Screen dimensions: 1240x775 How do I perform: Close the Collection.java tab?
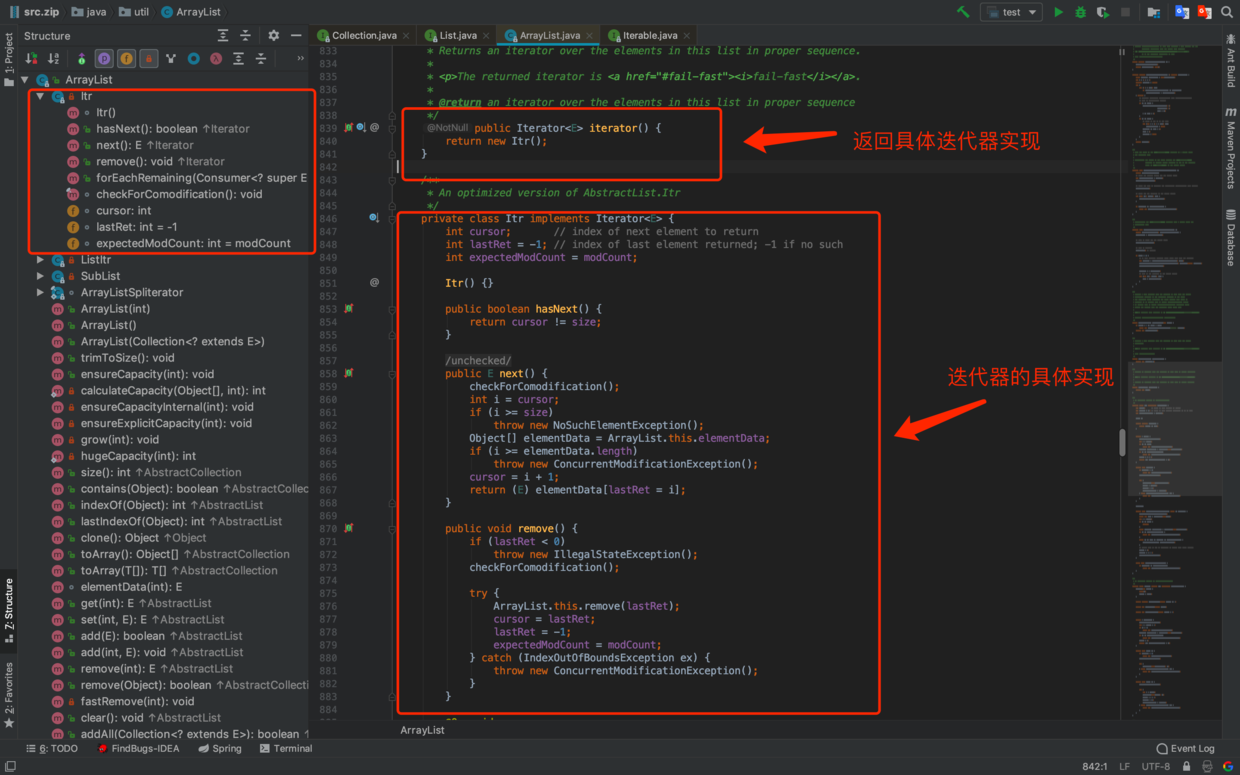(406, 36)
